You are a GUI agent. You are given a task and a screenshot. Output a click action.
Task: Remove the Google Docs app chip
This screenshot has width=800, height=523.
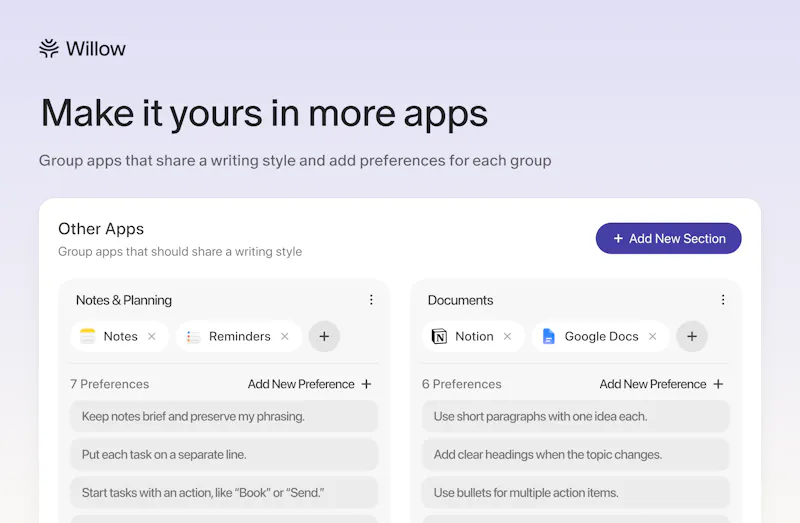coord(652,336)
